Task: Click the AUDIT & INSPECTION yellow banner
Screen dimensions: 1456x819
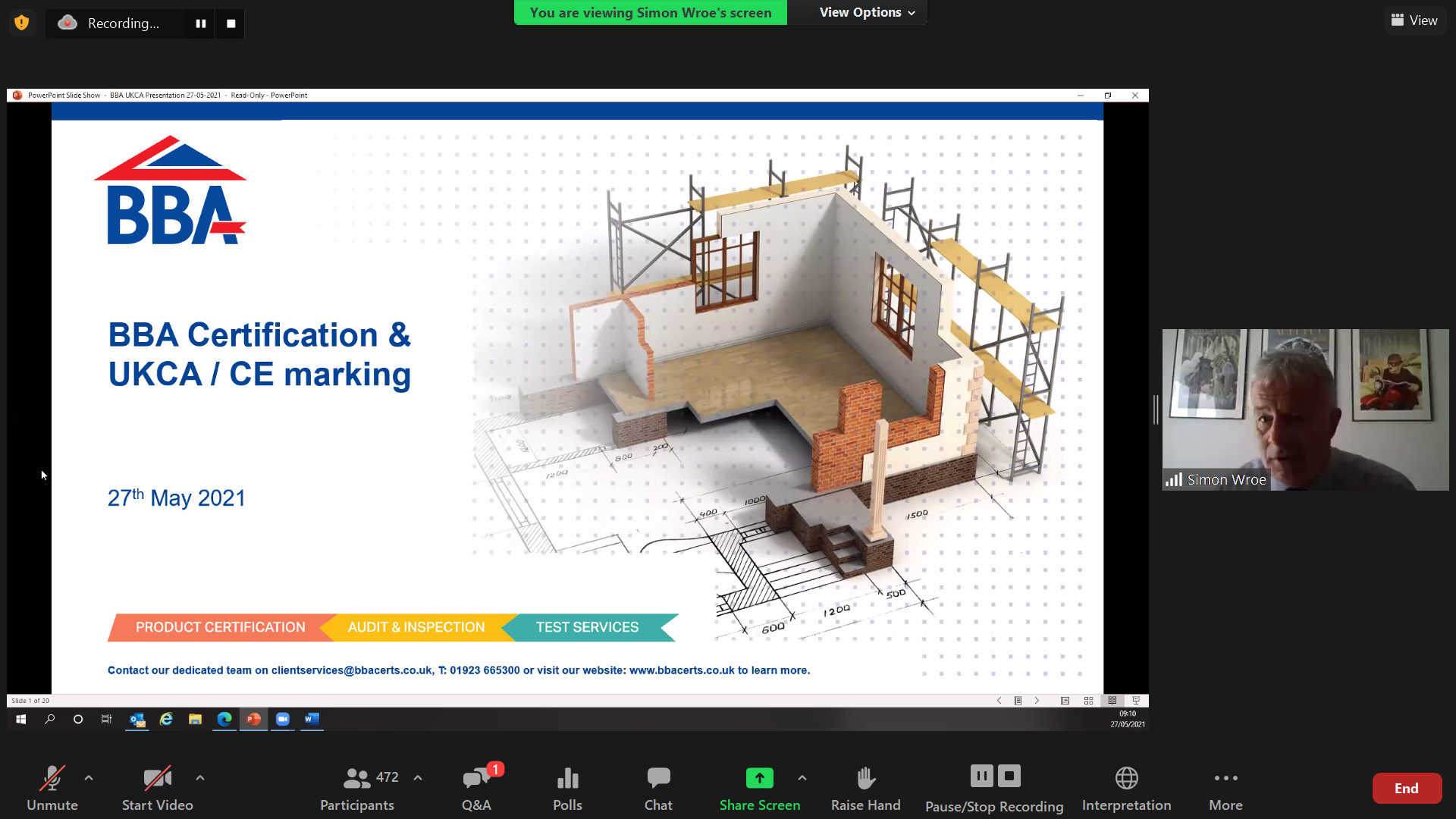Action: [416, 627]
